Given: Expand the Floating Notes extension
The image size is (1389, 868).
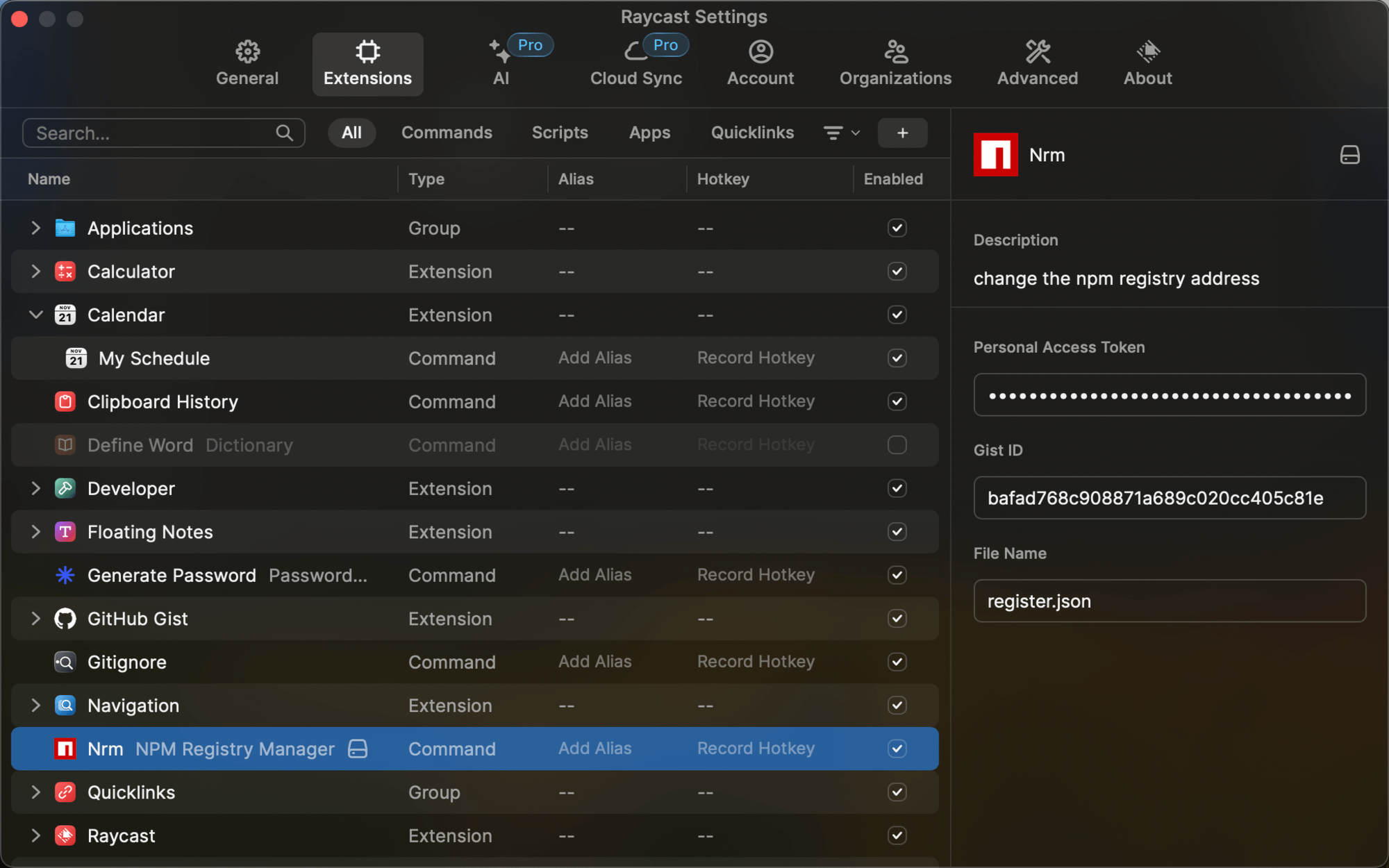Looking at the screenshot, I should point(35,532).
